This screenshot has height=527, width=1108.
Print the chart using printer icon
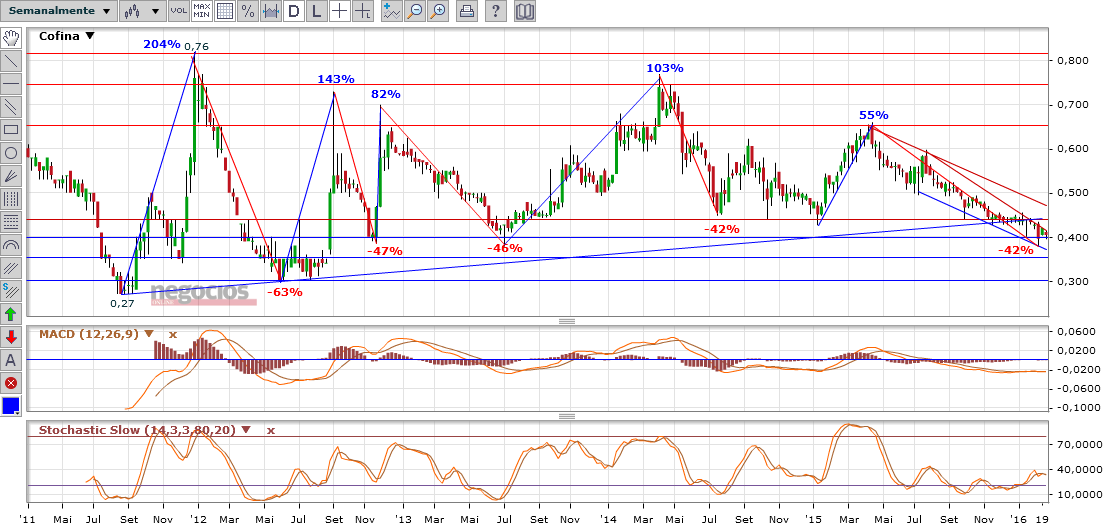point(466,12)
